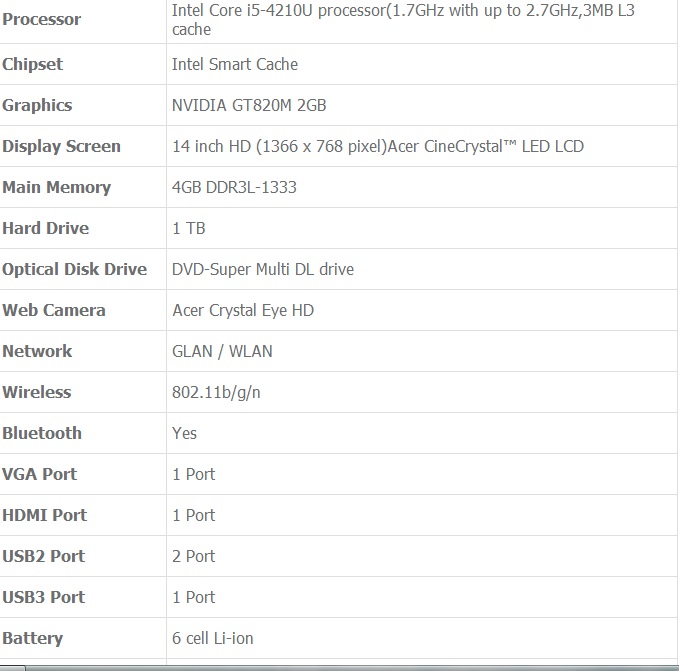Click the VGA Port label

39,474
